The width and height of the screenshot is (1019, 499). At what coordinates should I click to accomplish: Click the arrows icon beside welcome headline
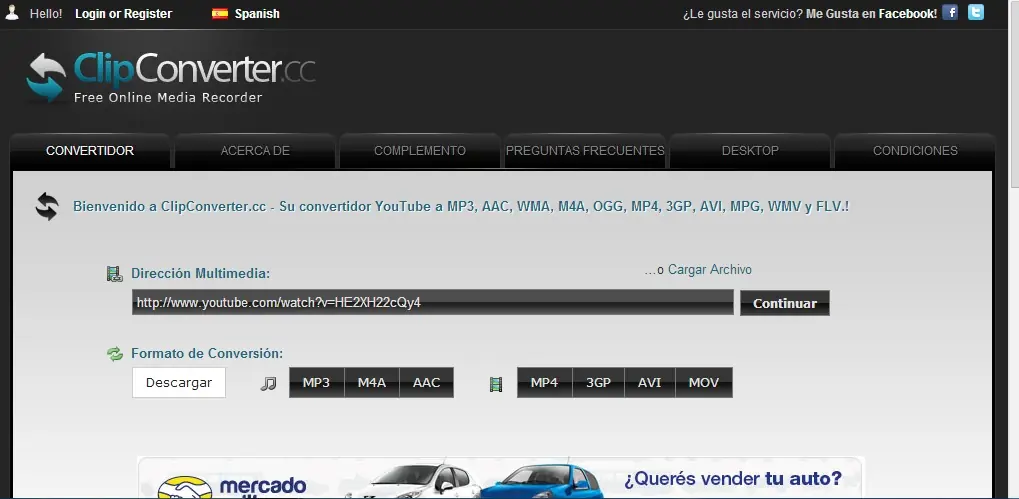click(x=47, y=207)
